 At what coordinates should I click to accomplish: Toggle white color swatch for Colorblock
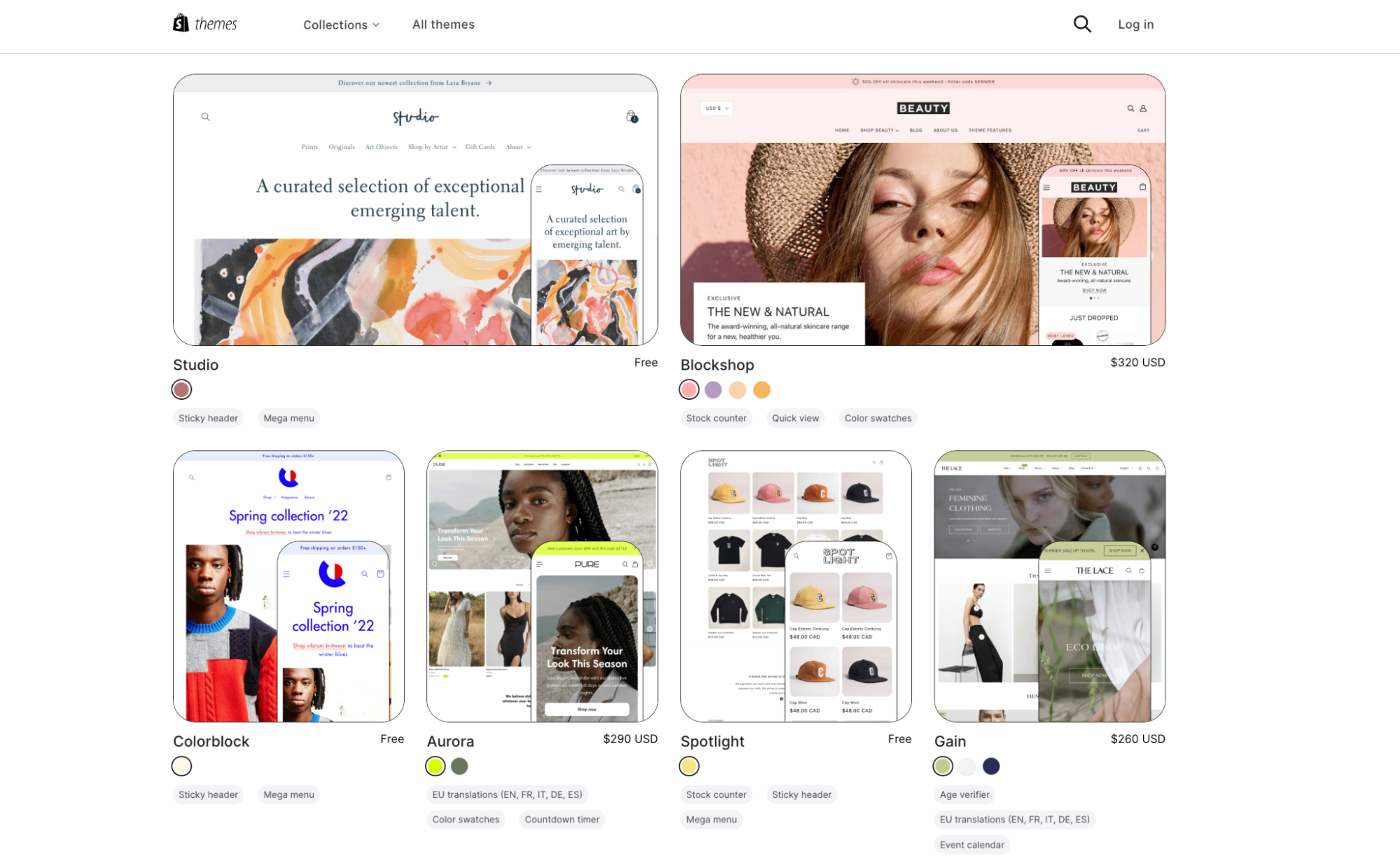pyautogui.click(x=182, y=766)
